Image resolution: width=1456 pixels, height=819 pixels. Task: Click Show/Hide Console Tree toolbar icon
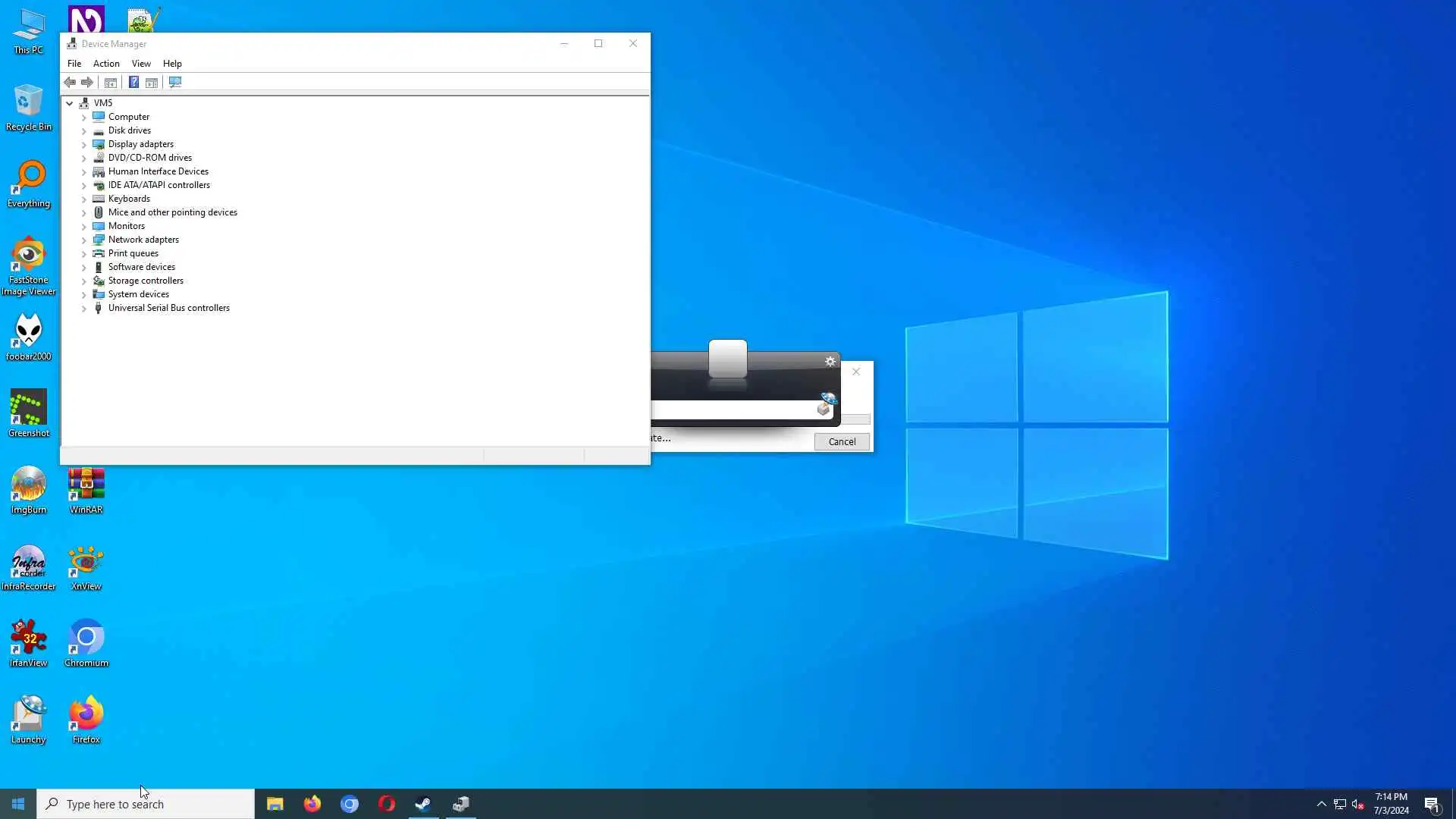(x=111, y=82)
